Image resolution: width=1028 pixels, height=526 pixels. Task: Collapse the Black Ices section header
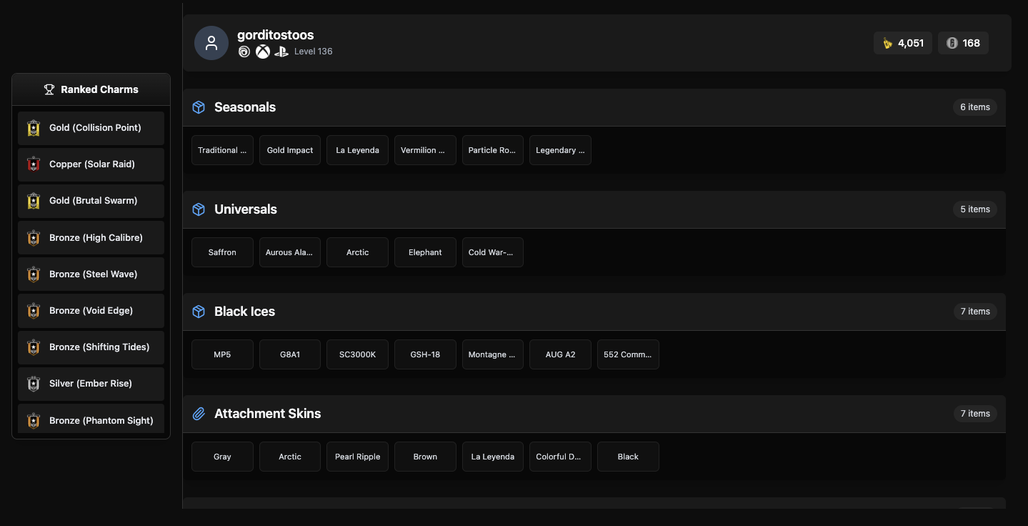[594, 312]
